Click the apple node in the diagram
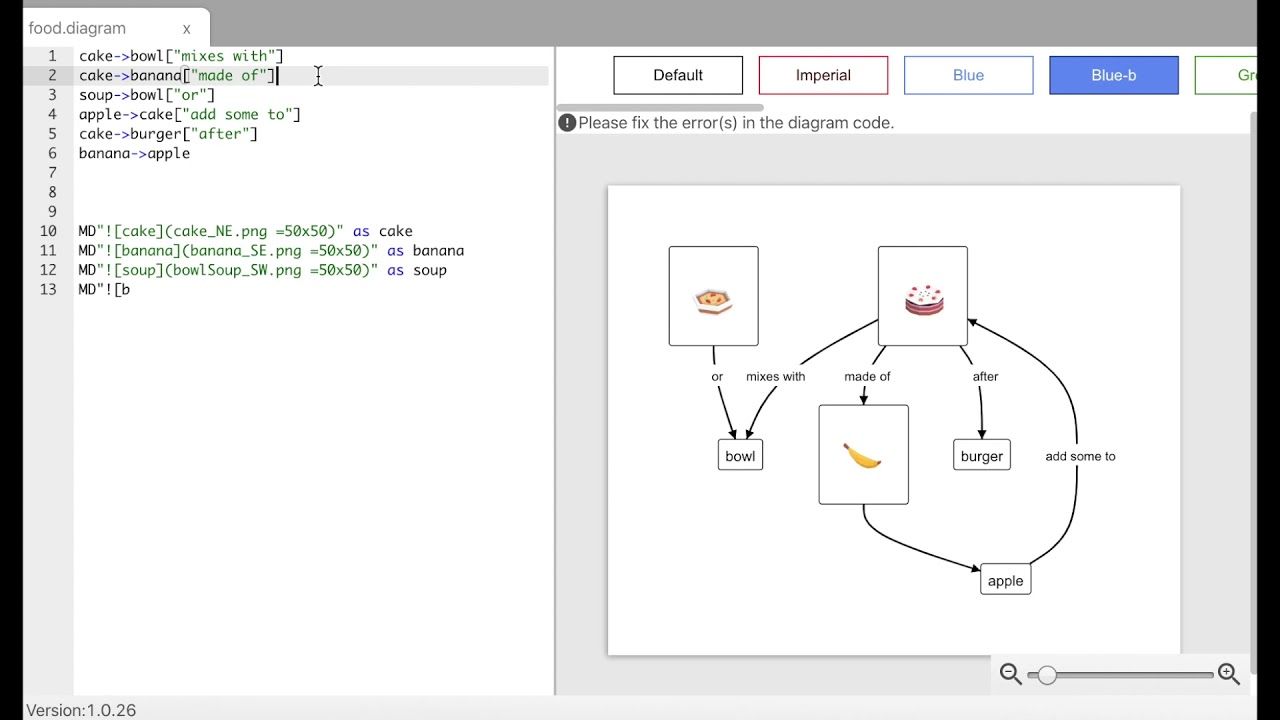Image resolution: width=1280 pixels, height=720 pixels. coord(1005,579)
